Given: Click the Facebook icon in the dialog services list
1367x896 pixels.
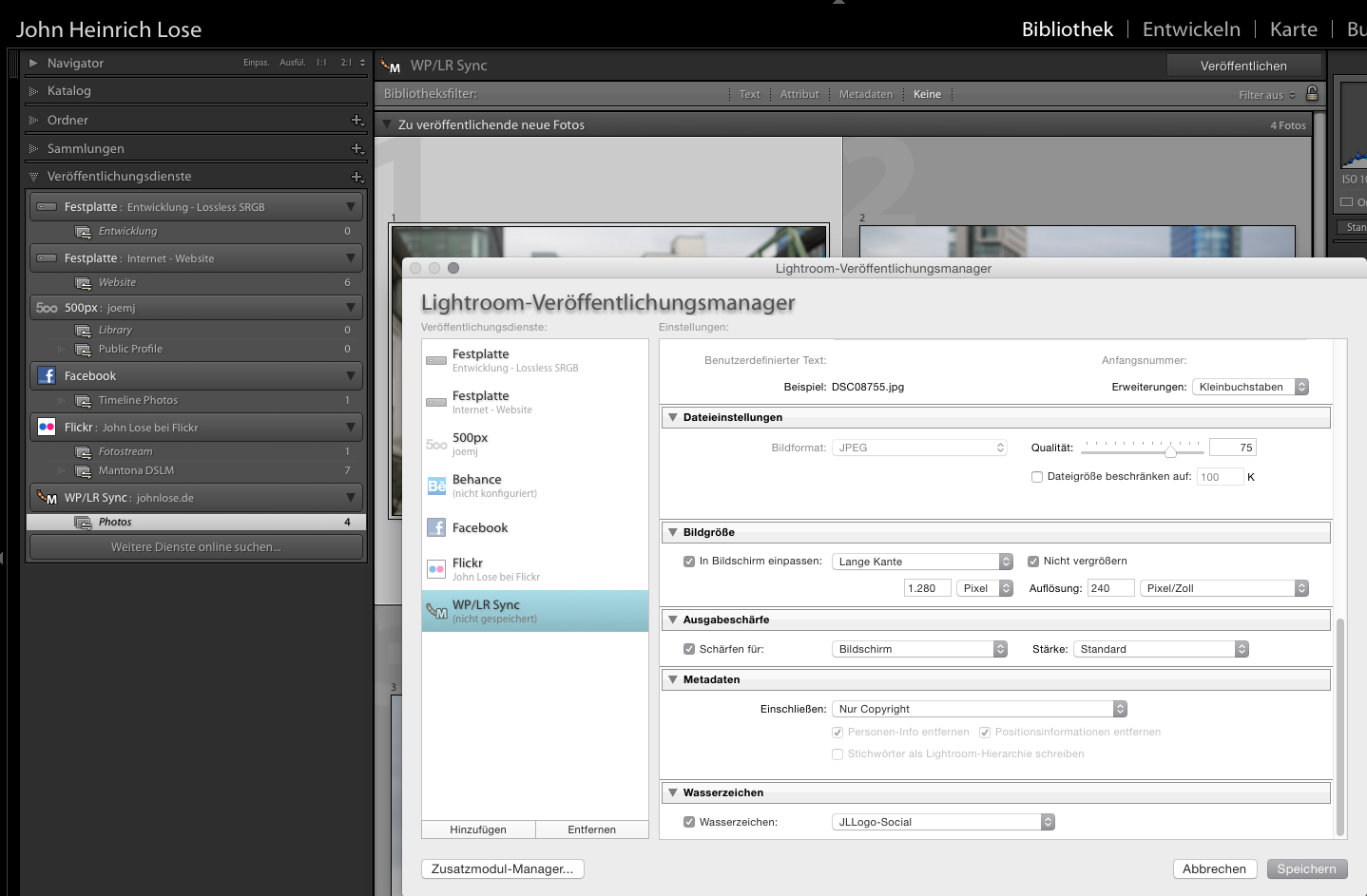Looking at the screenshot, I should 436,527.
